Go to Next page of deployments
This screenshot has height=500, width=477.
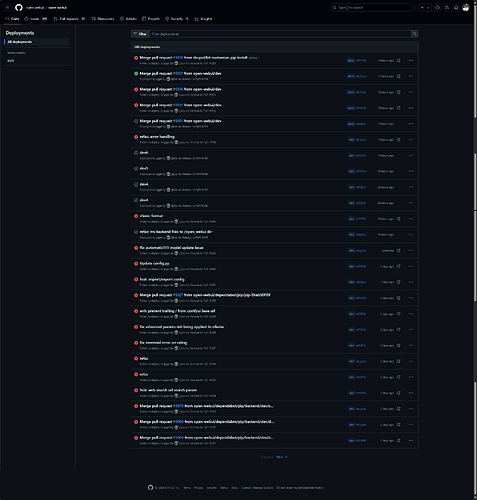282,457
